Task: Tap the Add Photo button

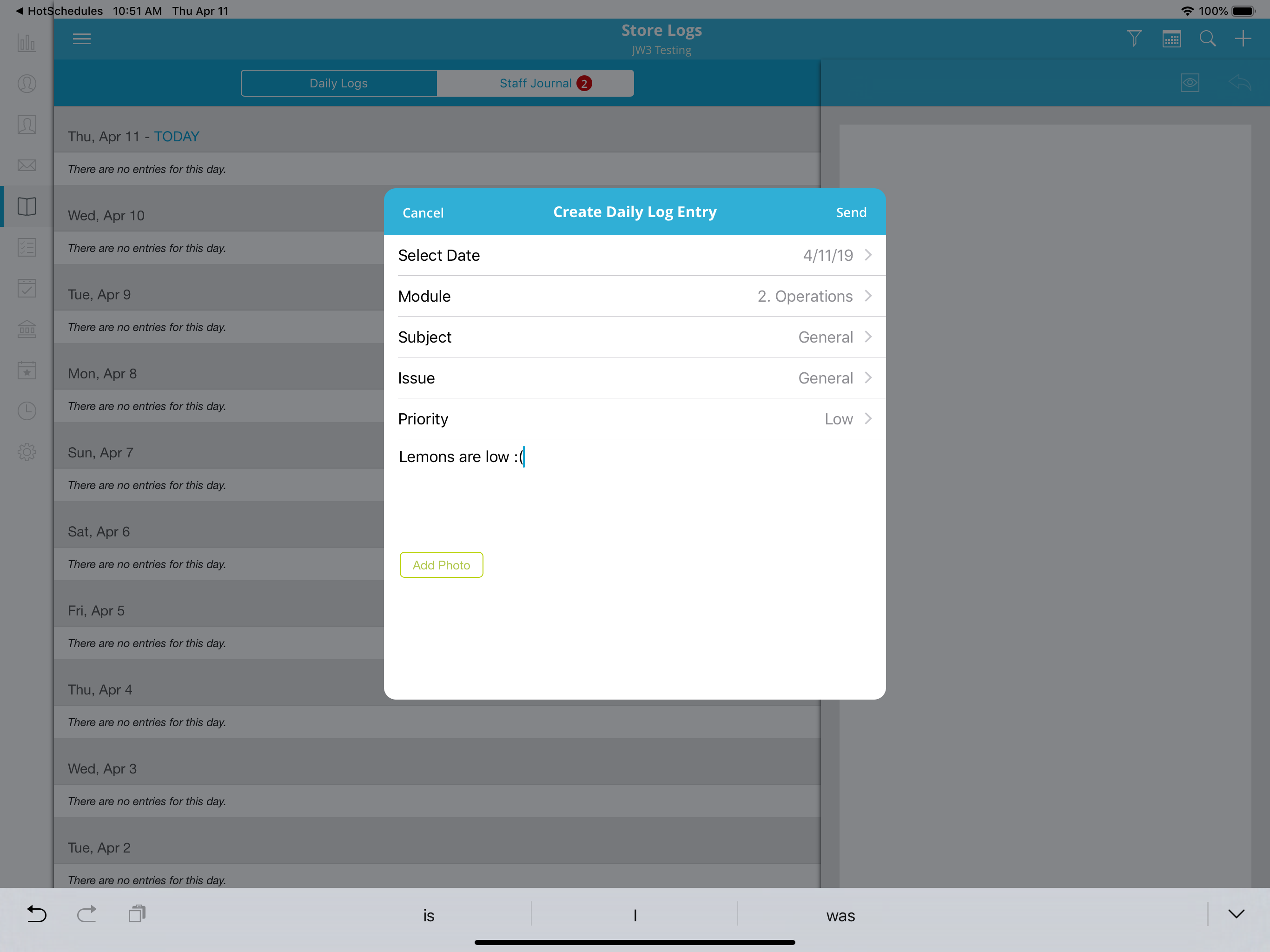Action: (x=441, y=565)
